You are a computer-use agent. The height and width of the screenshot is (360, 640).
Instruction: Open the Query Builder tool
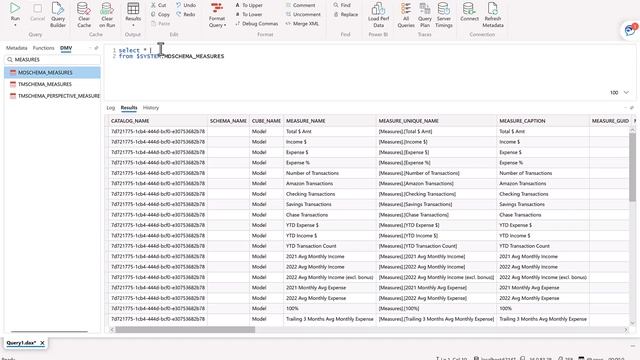pyautogui.click(x=58, y=15)
